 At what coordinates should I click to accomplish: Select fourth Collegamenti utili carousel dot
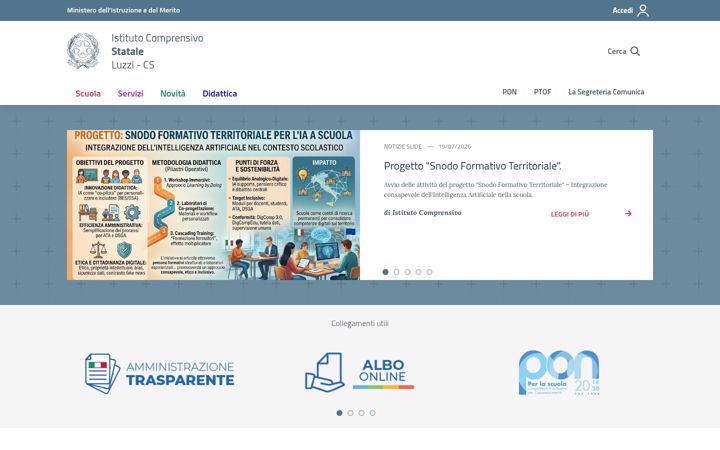(x=372, y=413)
